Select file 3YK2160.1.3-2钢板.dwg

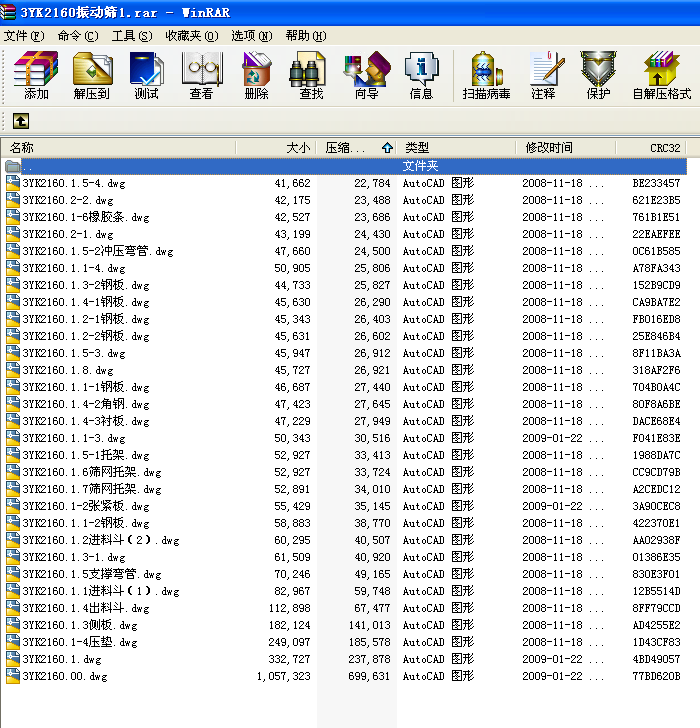86,285
